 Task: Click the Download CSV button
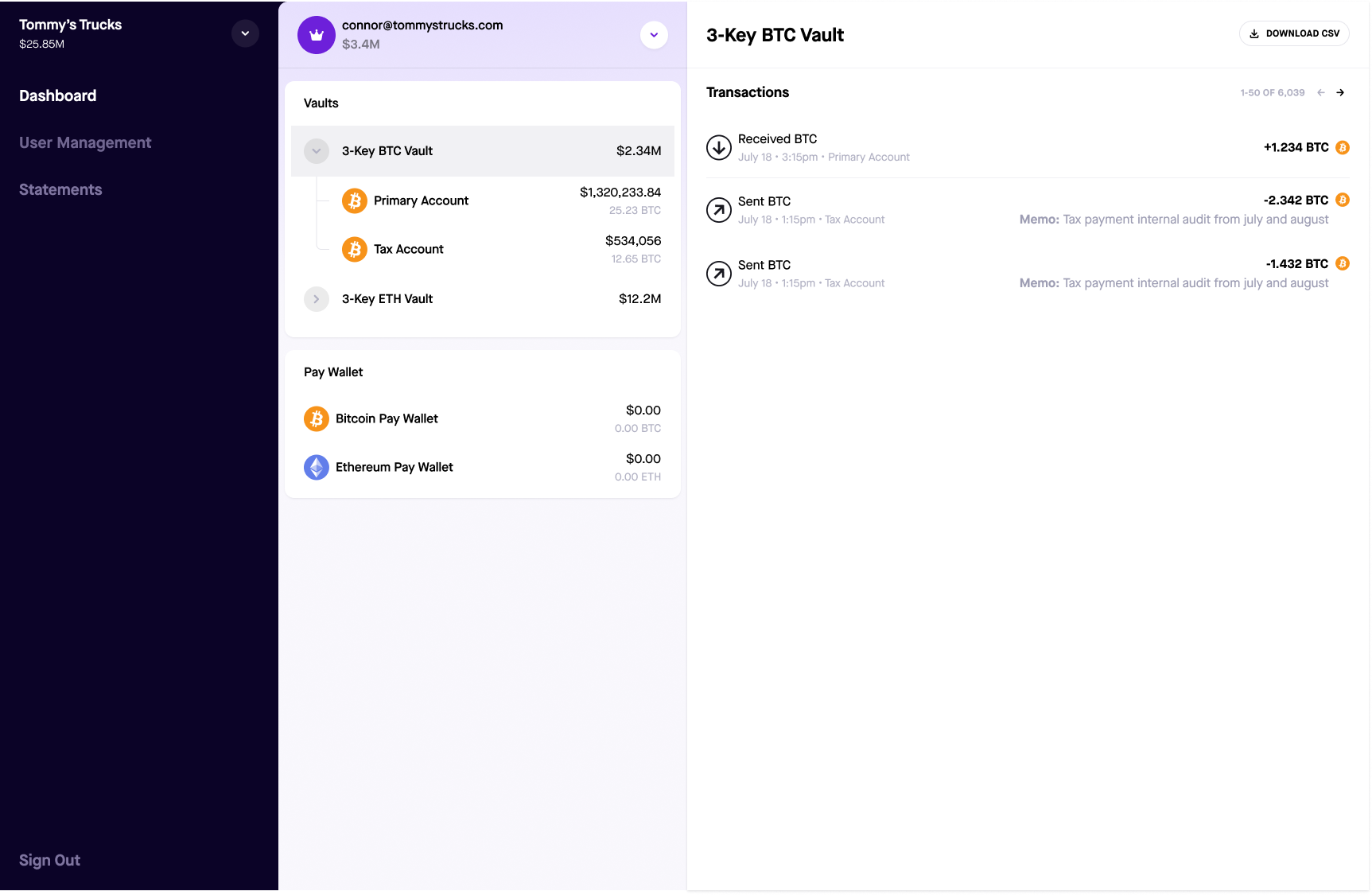[x=1294, y=33]
